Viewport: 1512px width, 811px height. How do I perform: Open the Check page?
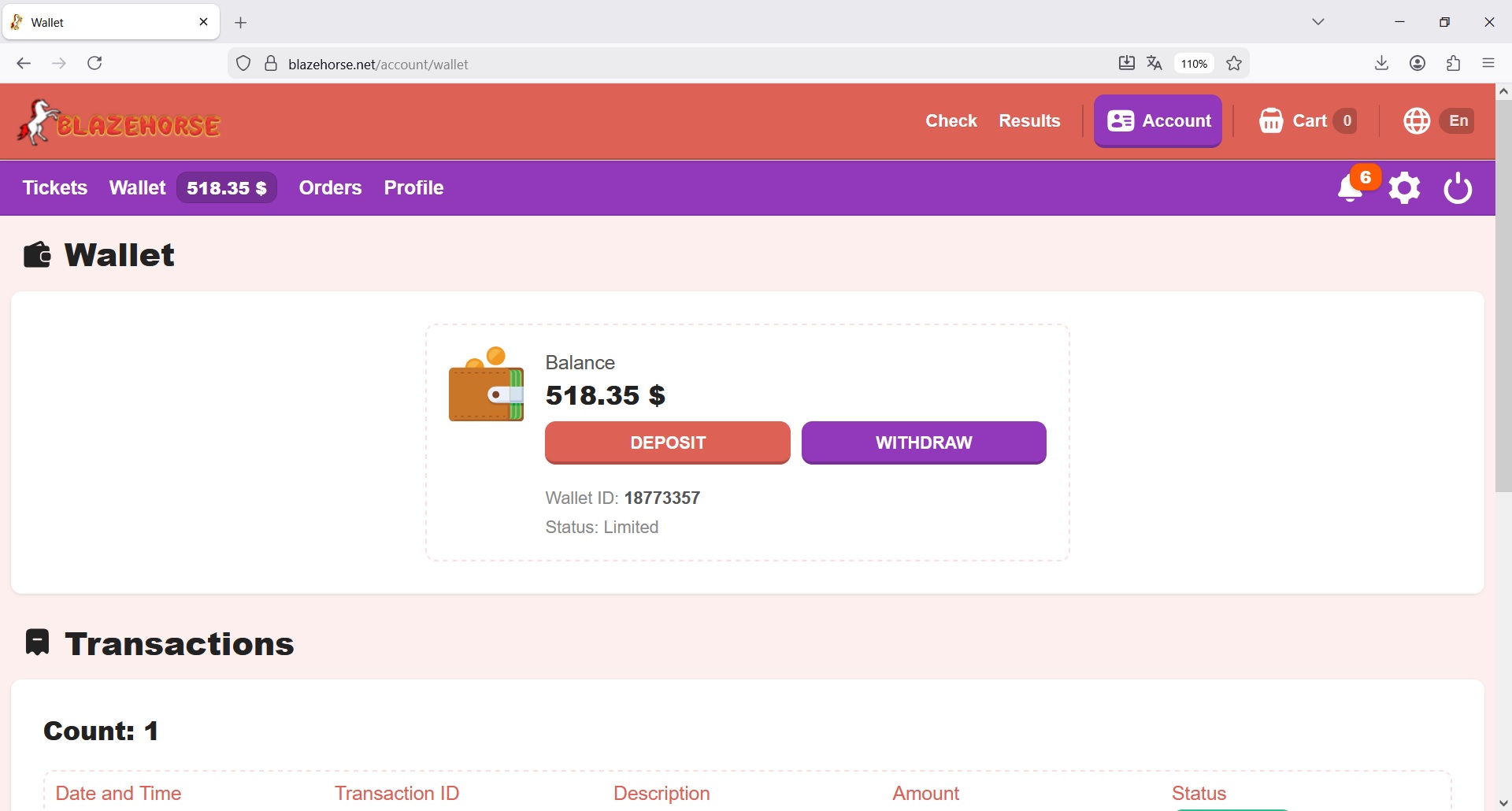click(951, 121)
